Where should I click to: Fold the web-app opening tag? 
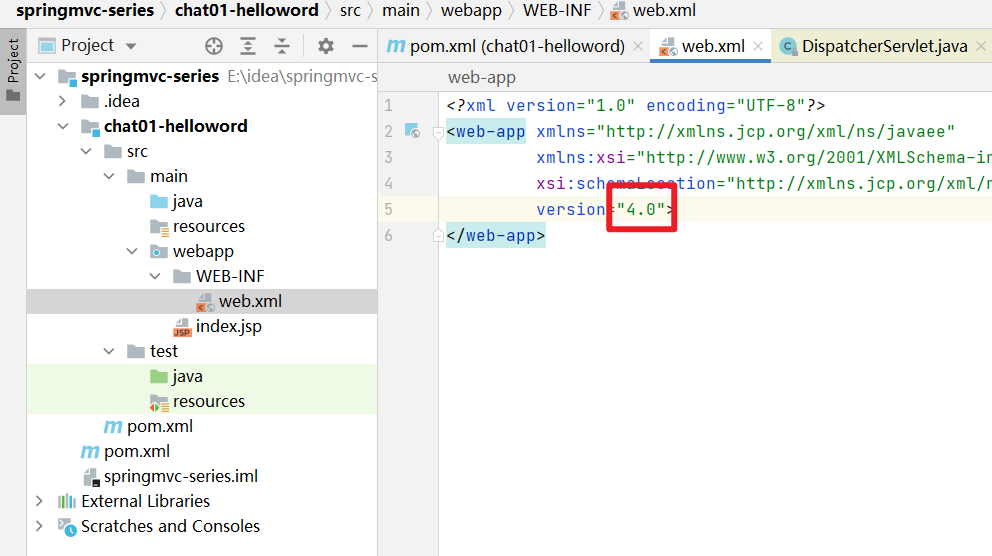pyautogui.click(x=437, y=132)
